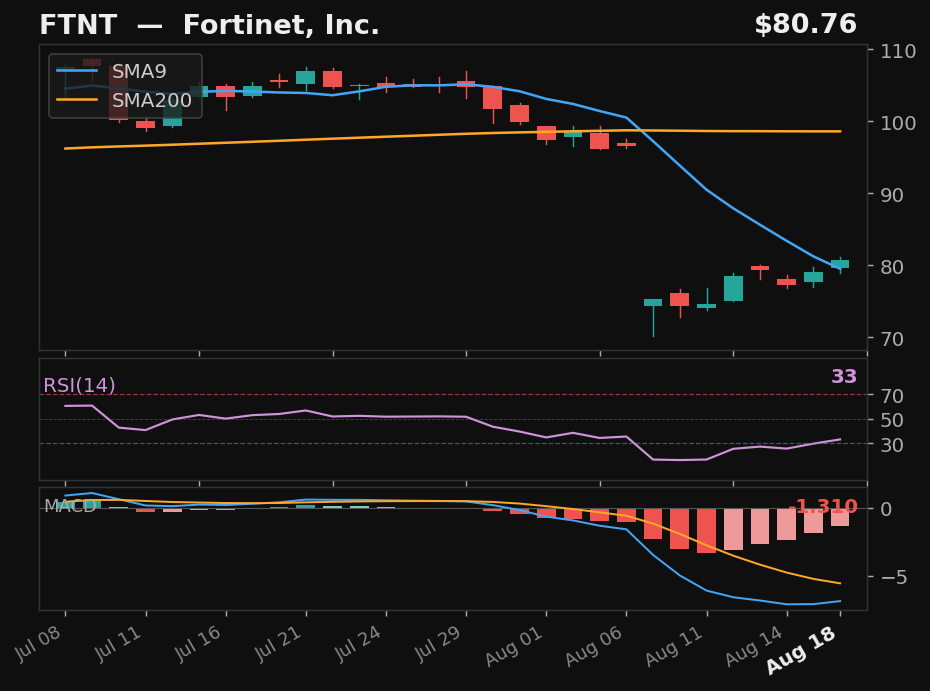
Task: Click the bold Aug 18 date label
Action: 801,649
